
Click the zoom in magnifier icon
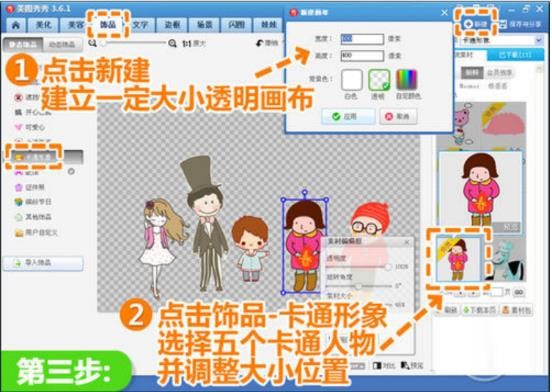coord(172,43)
